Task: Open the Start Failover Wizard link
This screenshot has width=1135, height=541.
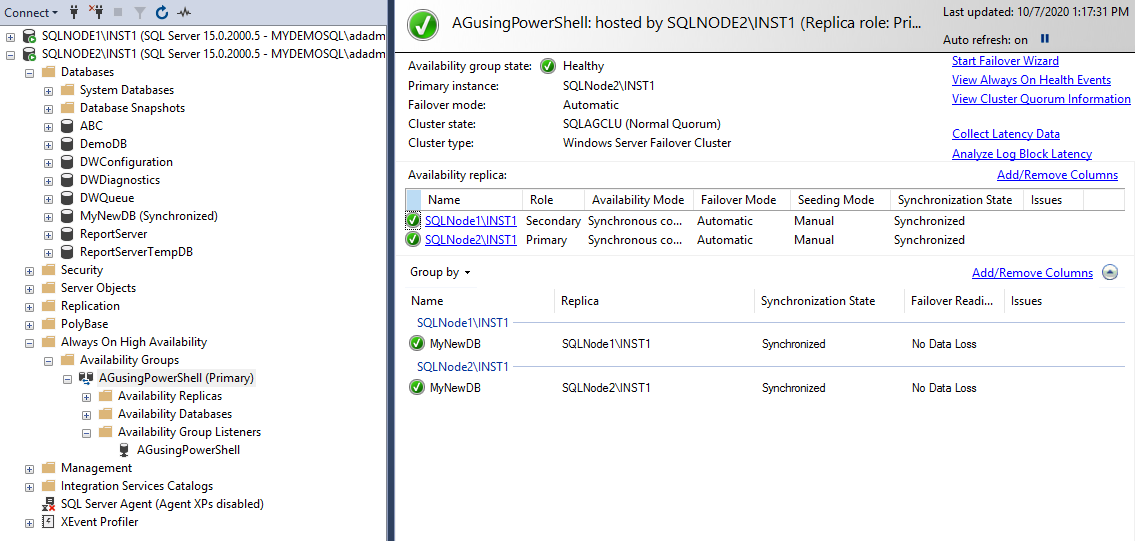Action: coord(1005,61)
